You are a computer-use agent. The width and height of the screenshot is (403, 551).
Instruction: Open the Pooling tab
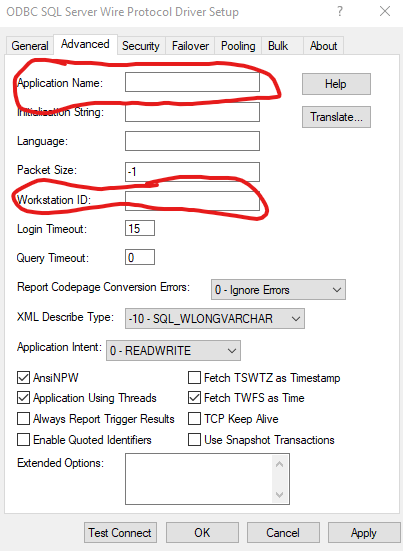pyautogui.click(x=238, y=46)
